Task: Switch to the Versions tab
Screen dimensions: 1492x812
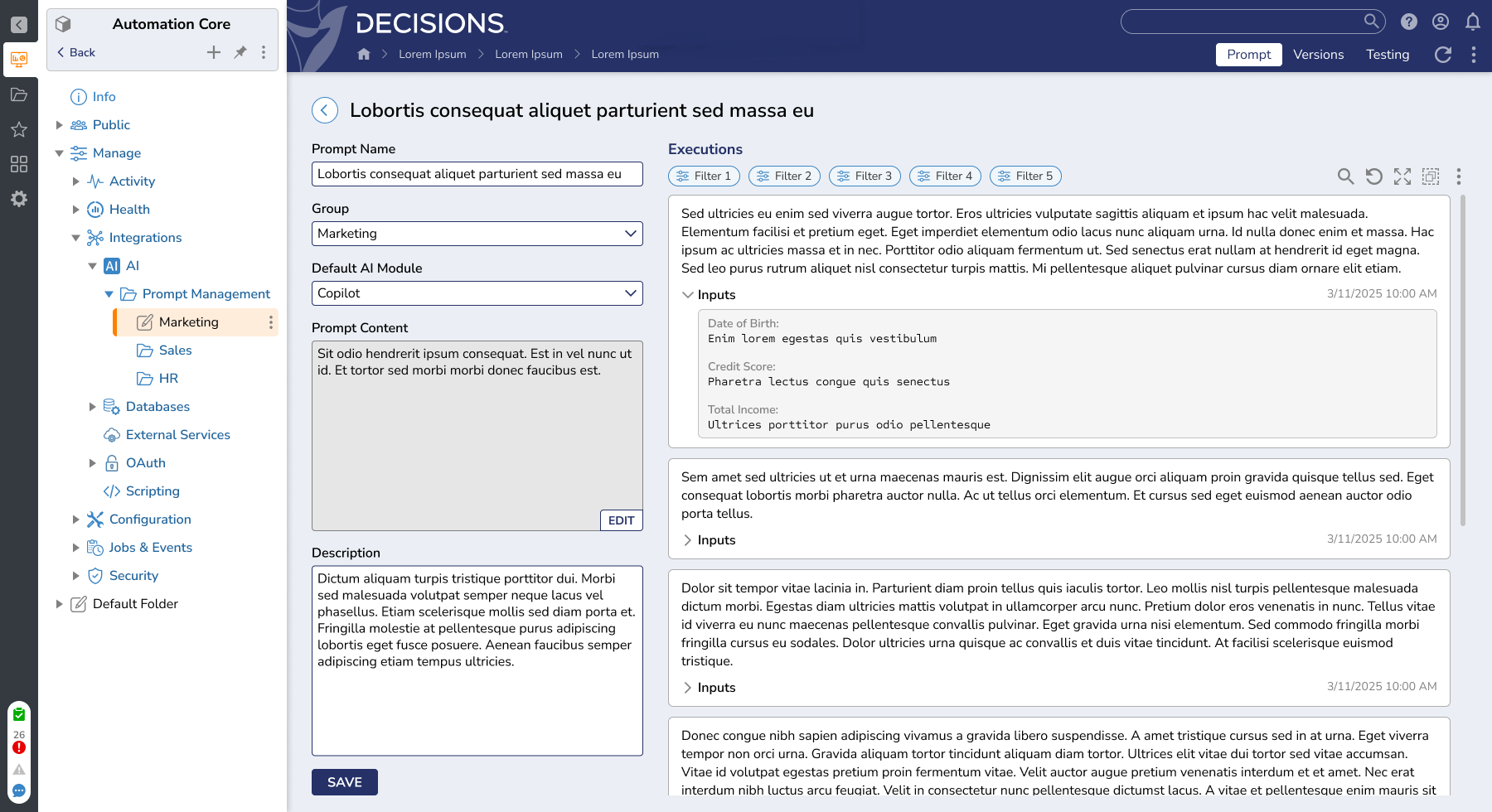Action: coord(1319,55)
